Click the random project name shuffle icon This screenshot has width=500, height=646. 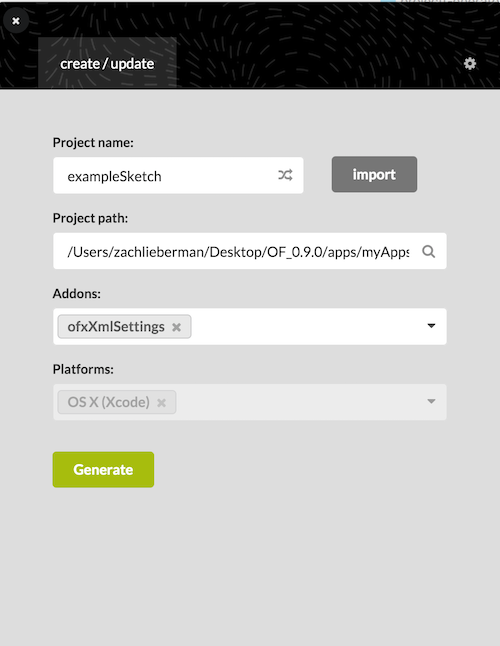click(x=285, y=175)
